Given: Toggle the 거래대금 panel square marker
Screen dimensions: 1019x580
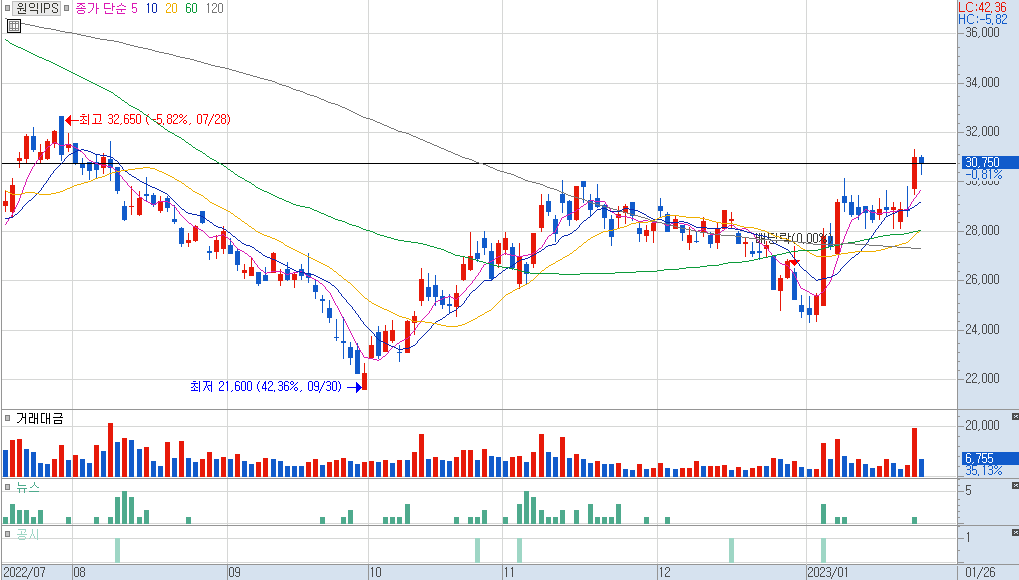Looking at the screenshot, I should click(8, 418).
